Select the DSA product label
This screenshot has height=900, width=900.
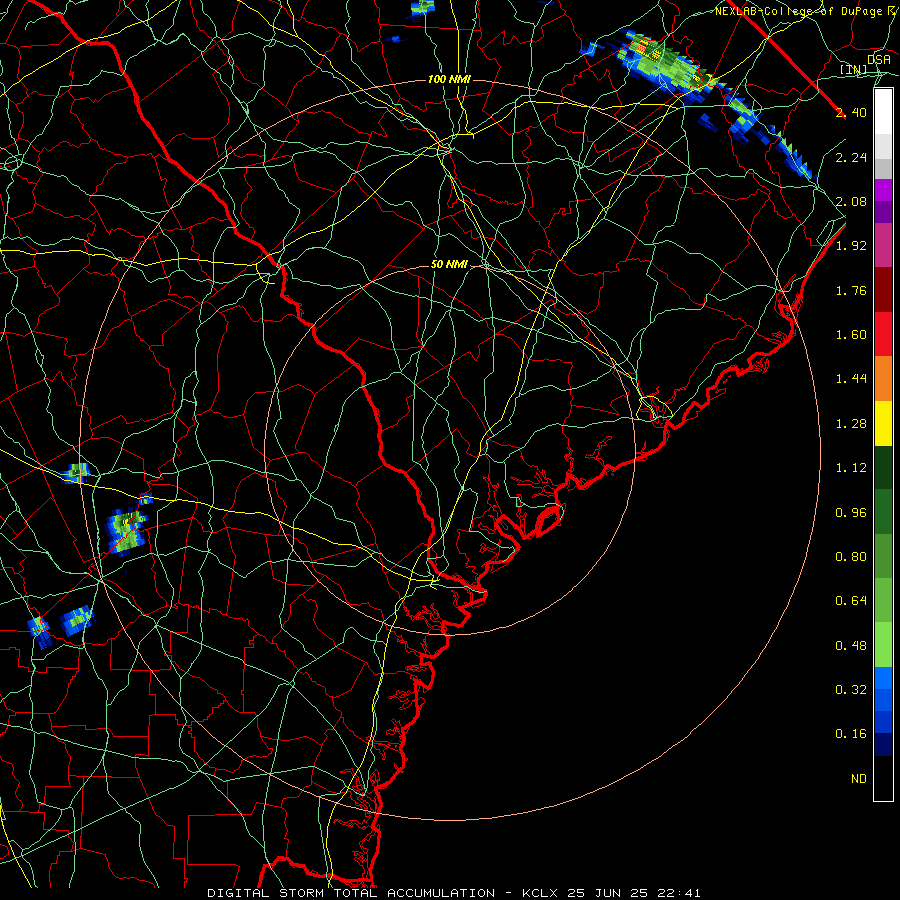[x=878, y=60]
